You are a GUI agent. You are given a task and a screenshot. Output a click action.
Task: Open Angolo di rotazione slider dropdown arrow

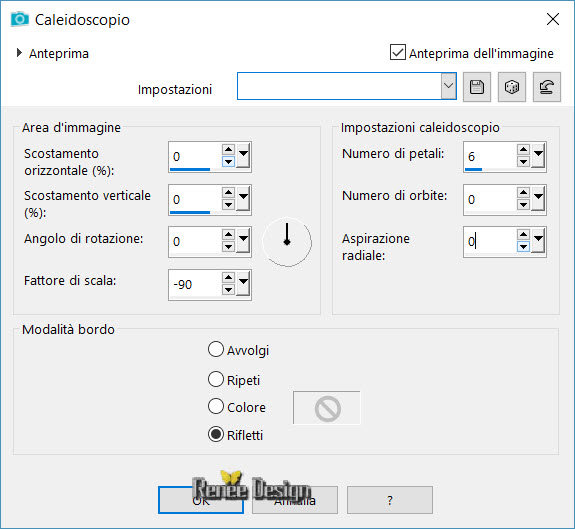click(243, 242)
